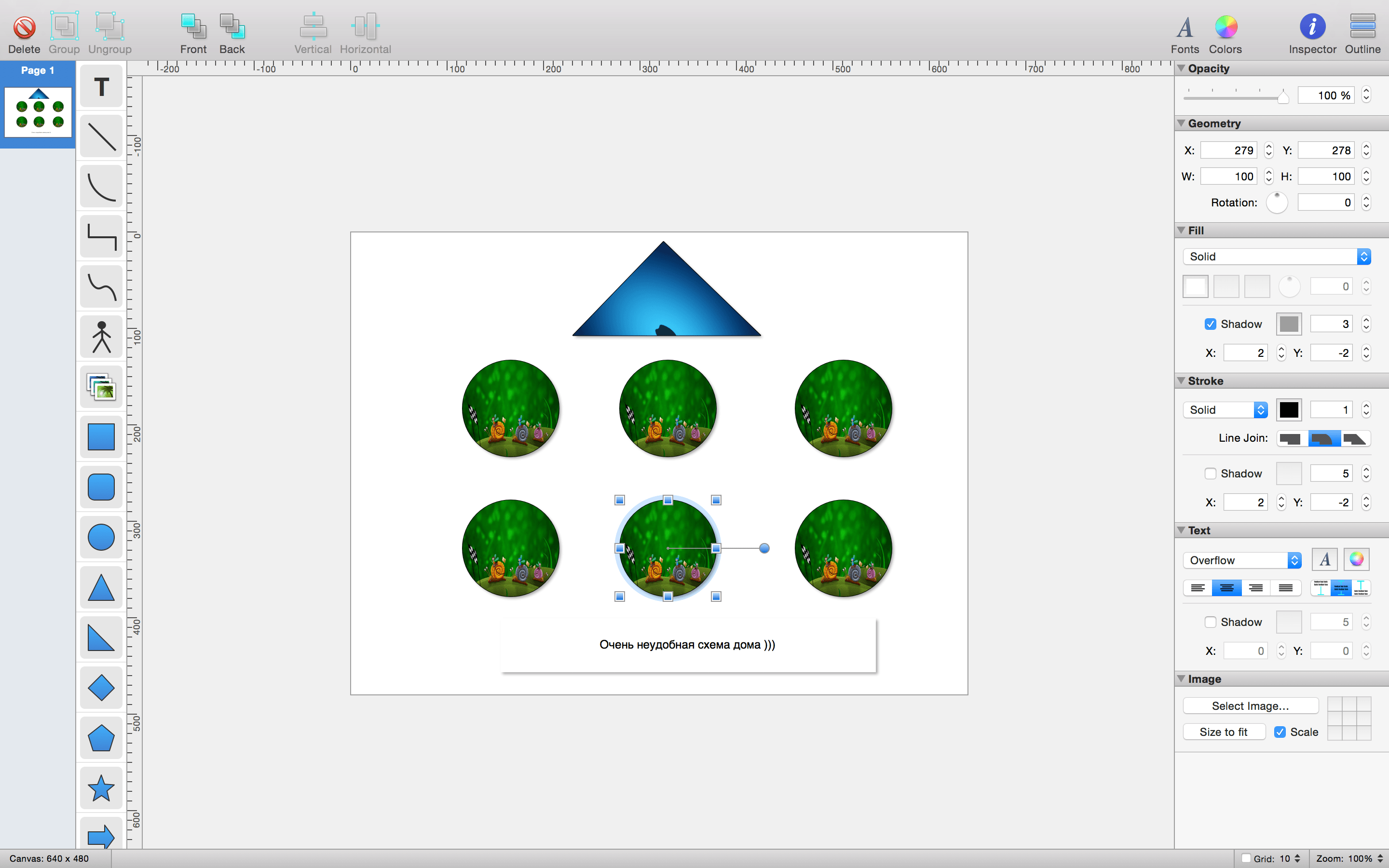The width and height of the screenshot is (1389, 868).
Task: Select the Circle shape tool
Action: click(x=102, y=537)
